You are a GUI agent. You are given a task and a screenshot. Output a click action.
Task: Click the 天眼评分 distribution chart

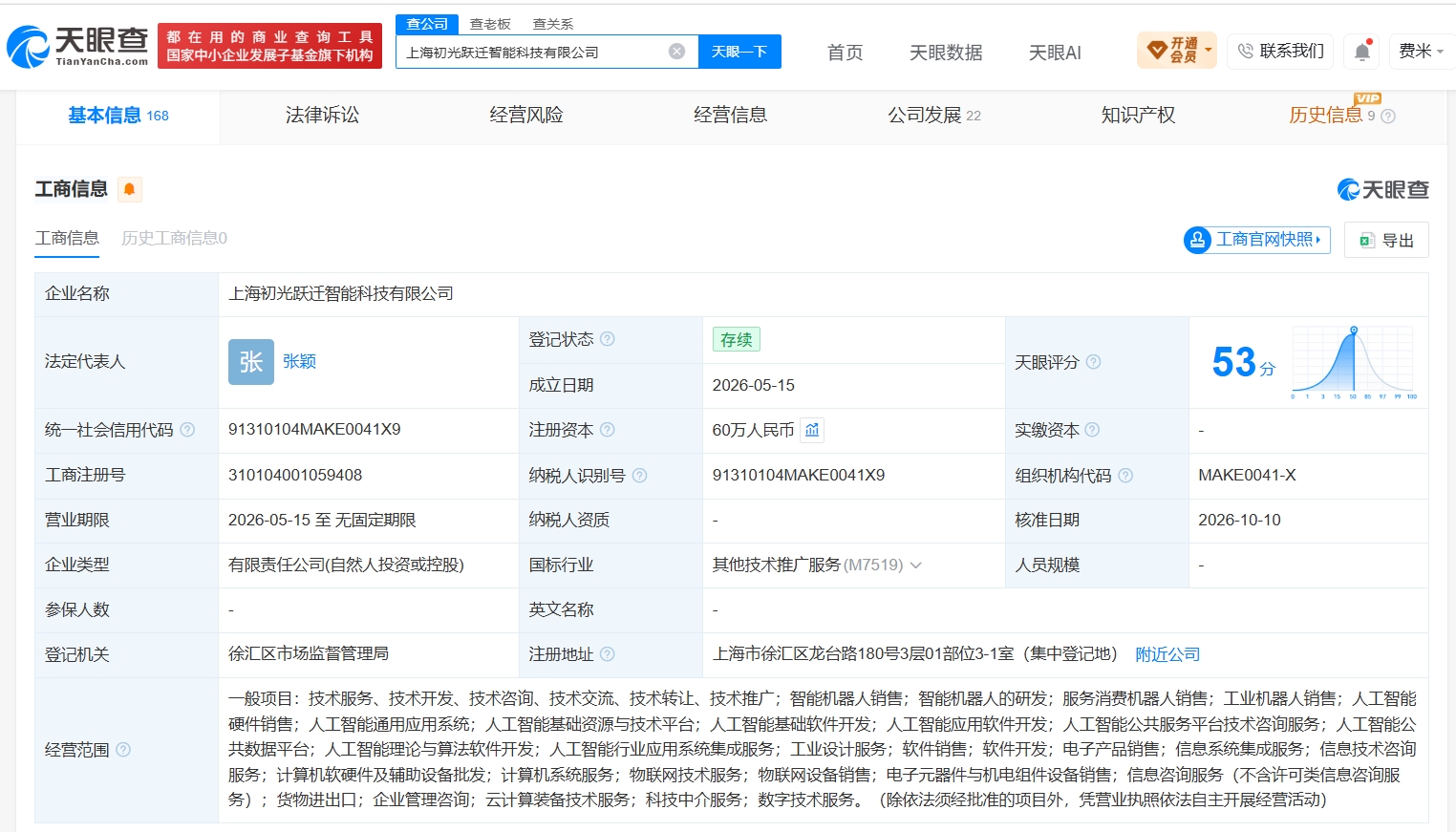pyautogui.click(x=1353, y=363)
